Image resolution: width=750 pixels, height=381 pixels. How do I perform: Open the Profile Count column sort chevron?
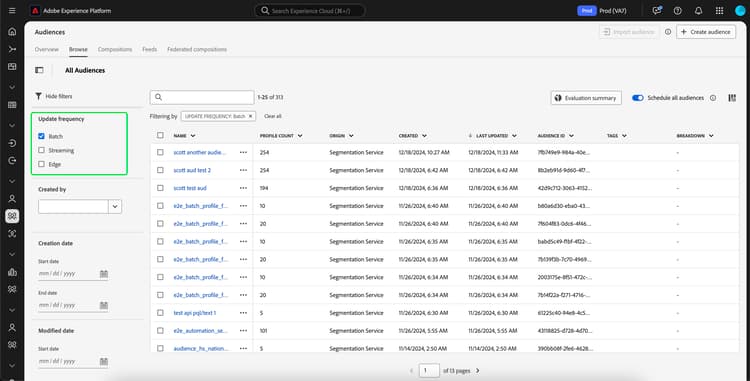(300, 136)
